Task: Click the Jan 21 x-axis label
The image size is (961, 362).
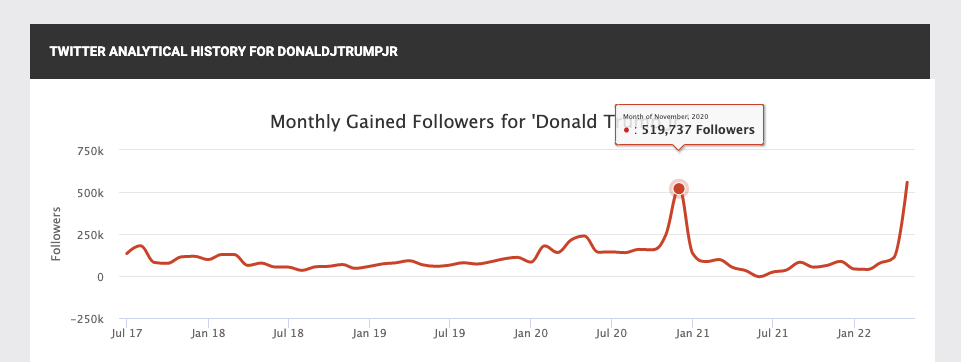Action: tap(692, 334)
